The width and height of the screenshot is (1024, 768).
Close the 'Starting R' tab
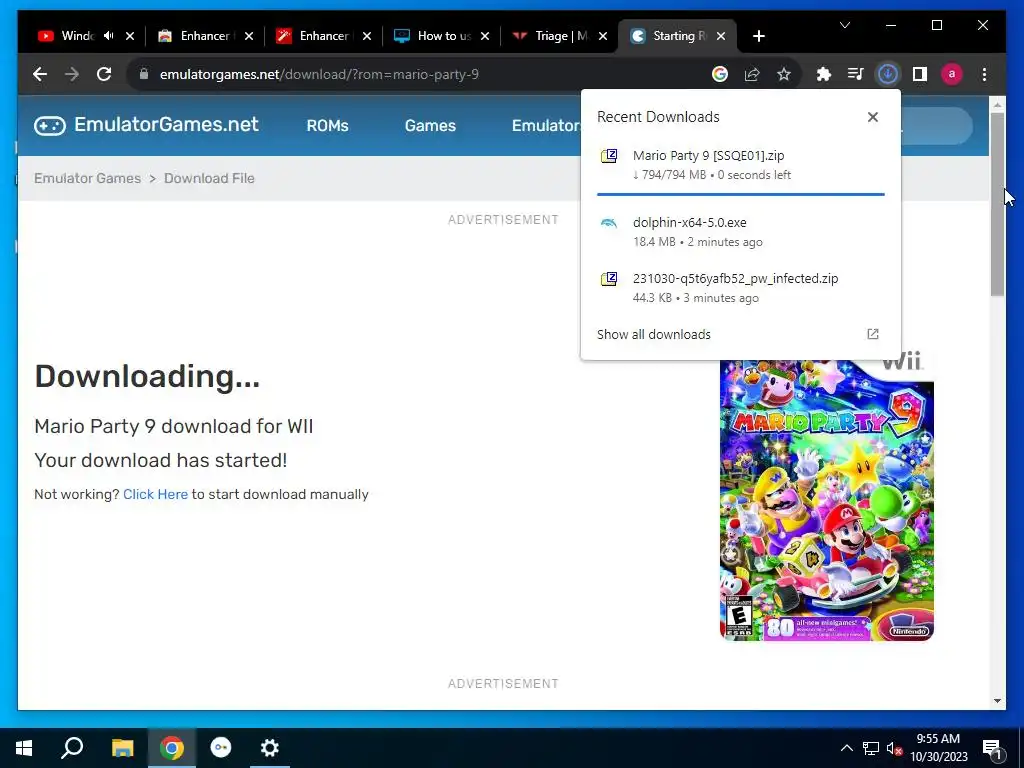click(x=720, y=36)
